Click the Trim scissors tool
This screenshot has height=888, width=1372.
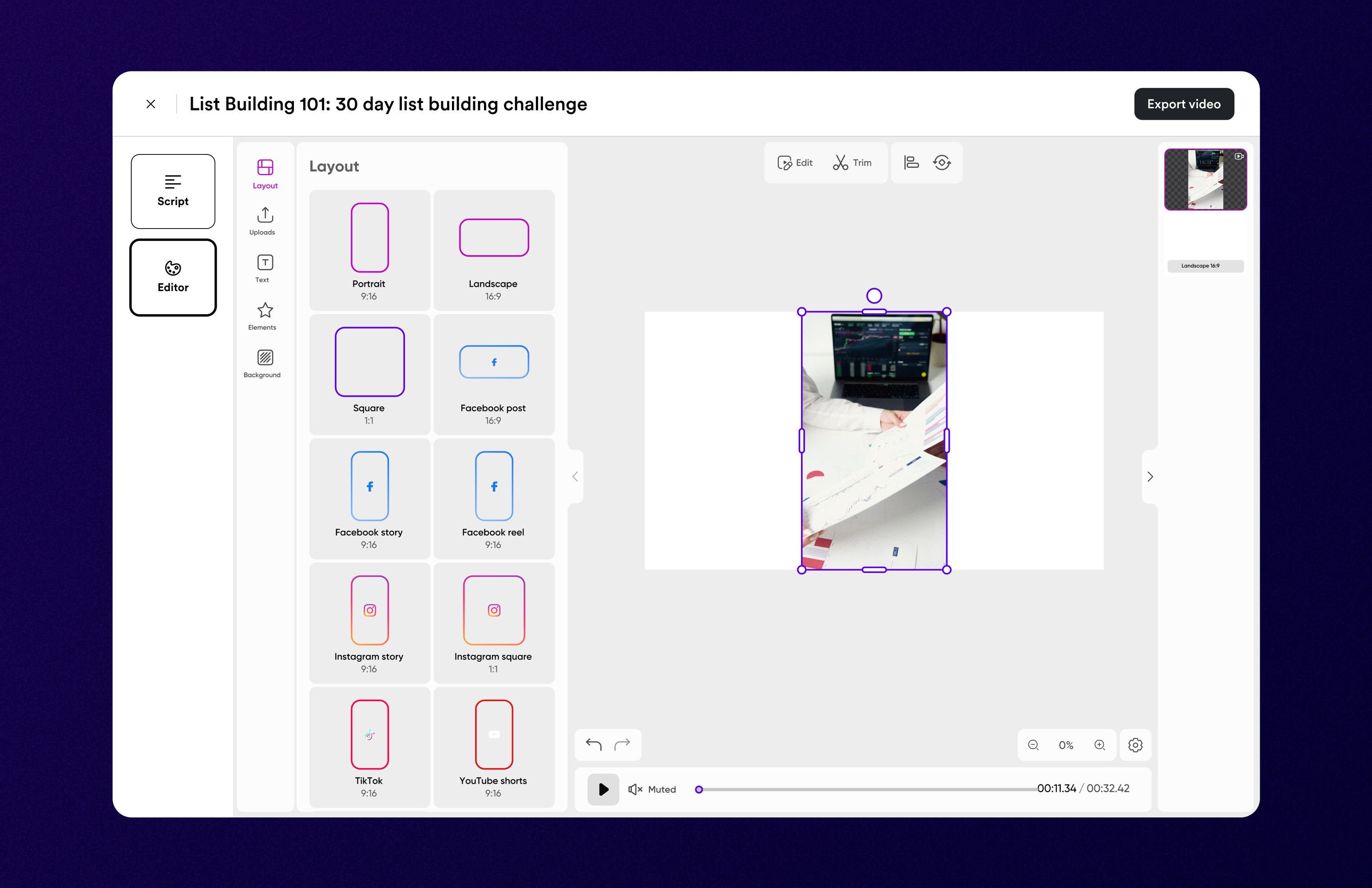click(x=852, y=163)
